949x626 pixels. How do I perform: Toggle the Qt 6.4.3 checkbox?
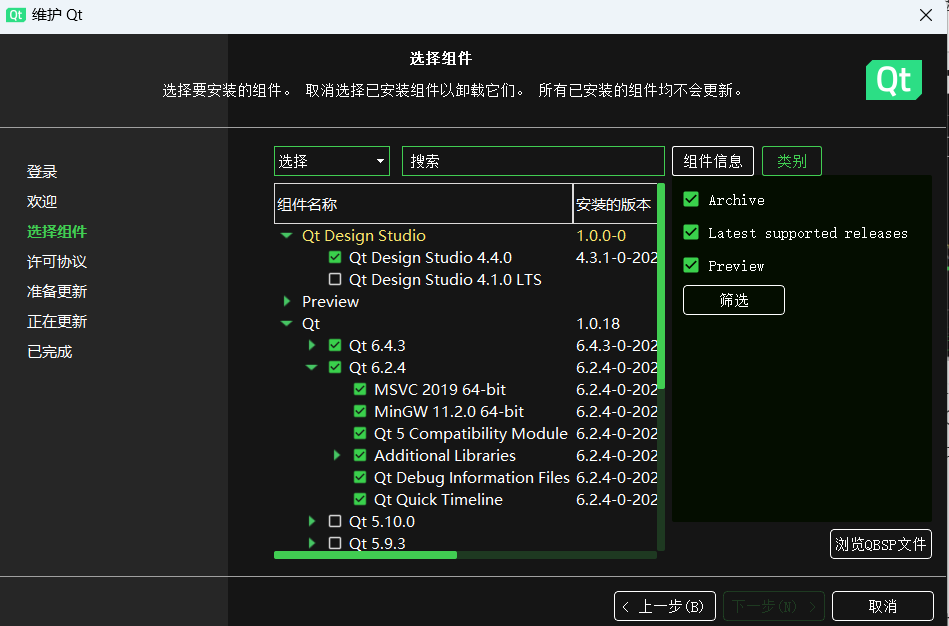[x=335, y=345]
